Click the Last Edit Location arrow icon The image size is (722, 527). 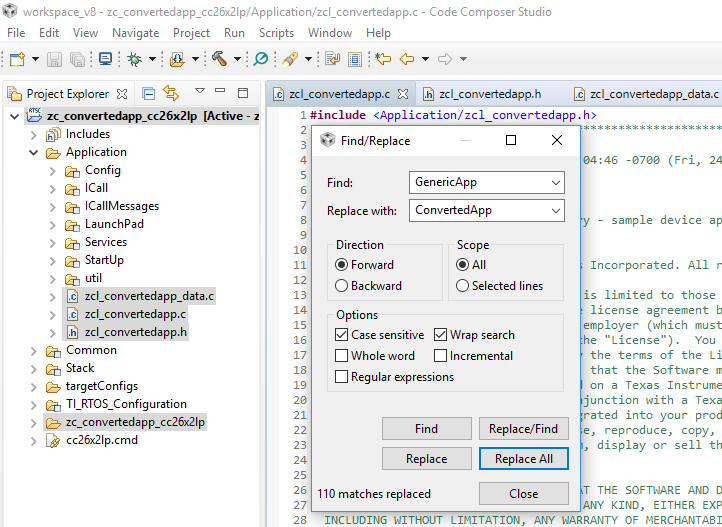pos(383,59)
